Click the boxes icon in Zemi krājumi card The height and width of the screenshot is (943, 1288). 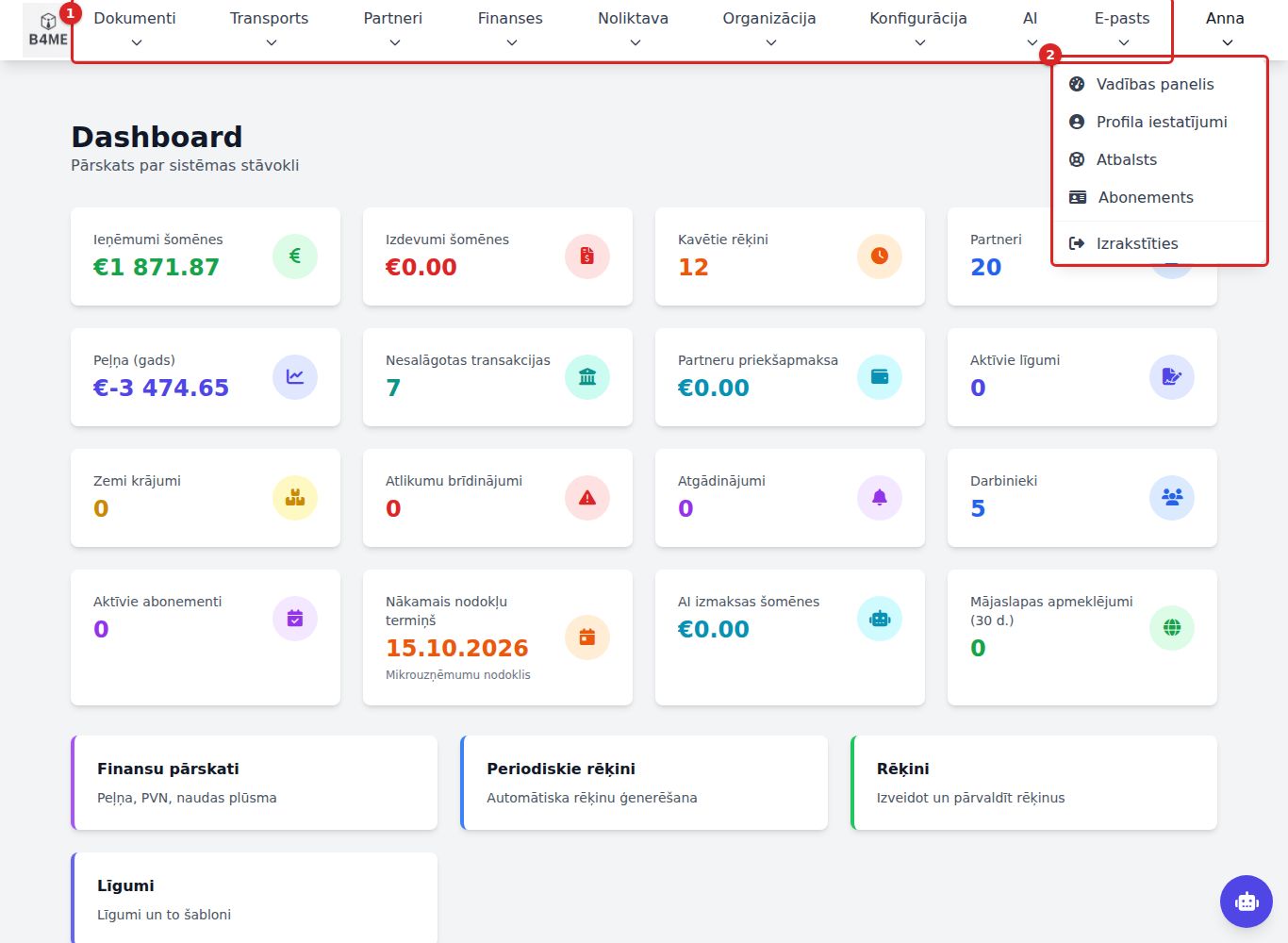(x=295, y=497)
